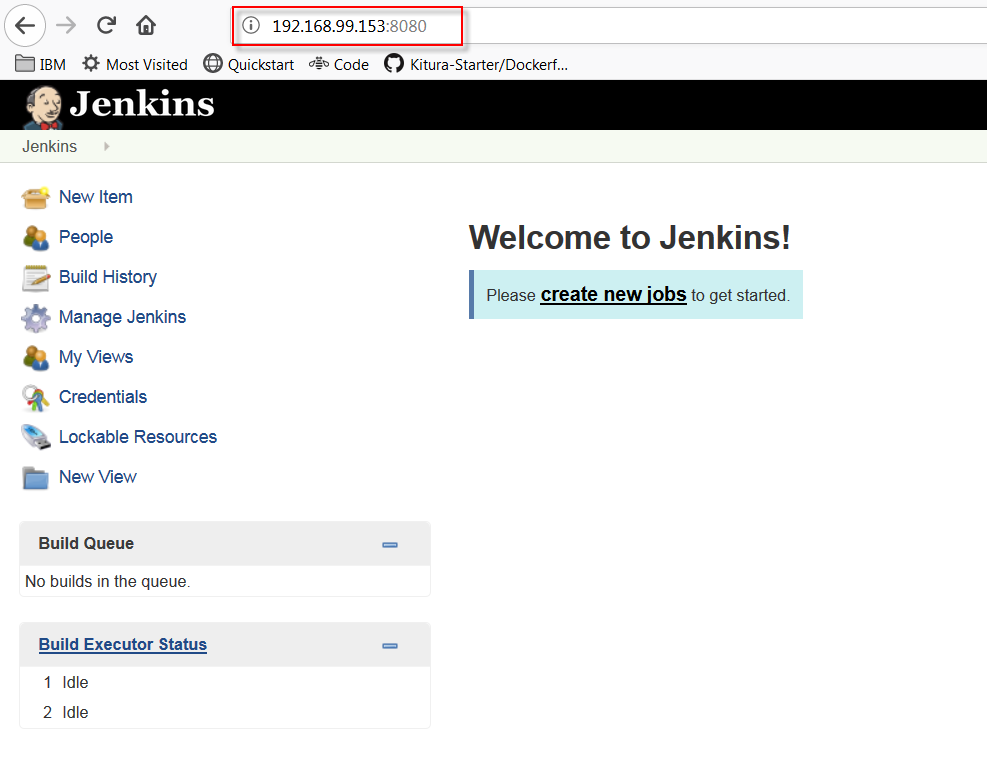Click the Jenkins breadcrumb link
Screen dimensions: 987x762
point(50,147)
